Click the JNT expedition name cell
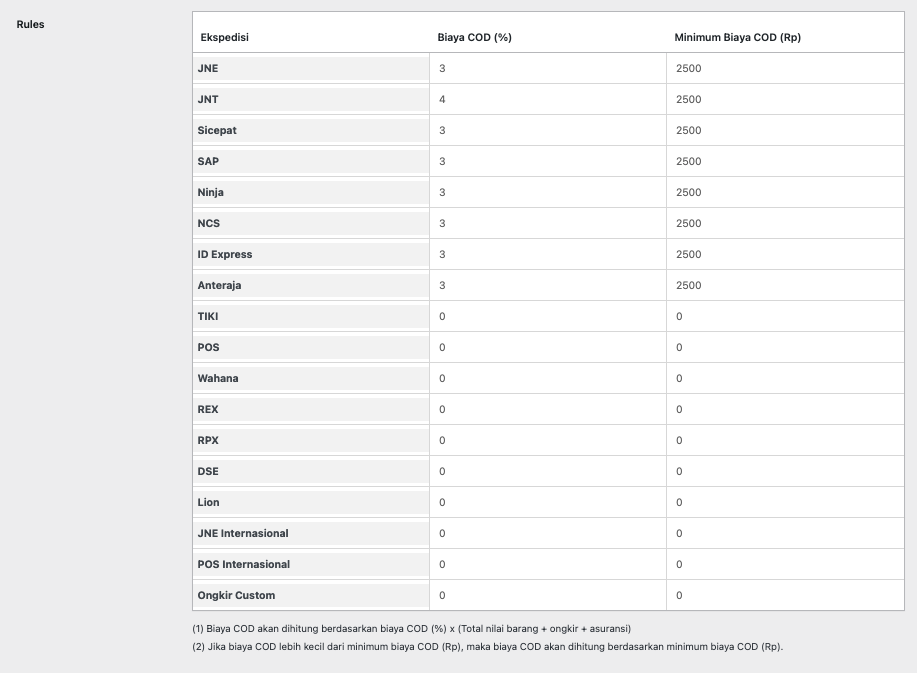Screen dimensions: 917x673 (x=311, y=99)
